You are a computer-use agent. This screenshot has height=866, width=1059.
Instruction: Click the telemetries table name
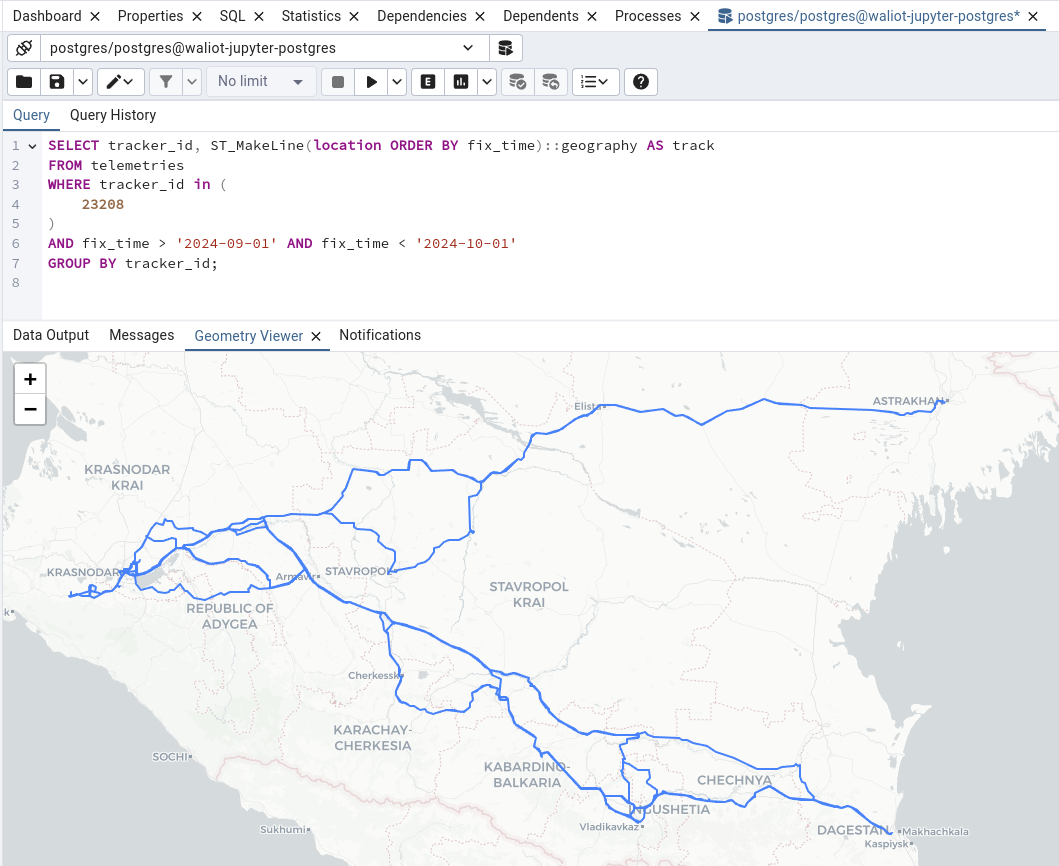[x=137, y=165]
